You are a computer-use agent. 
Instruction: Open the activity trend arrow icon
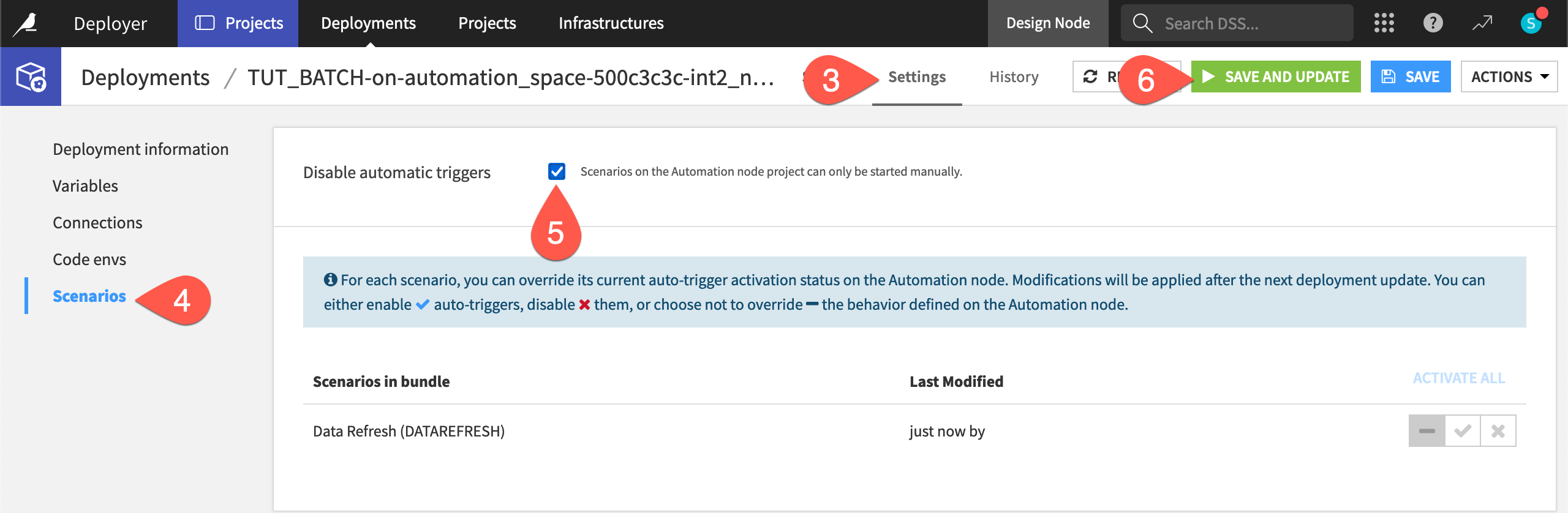coord(1482,23)
